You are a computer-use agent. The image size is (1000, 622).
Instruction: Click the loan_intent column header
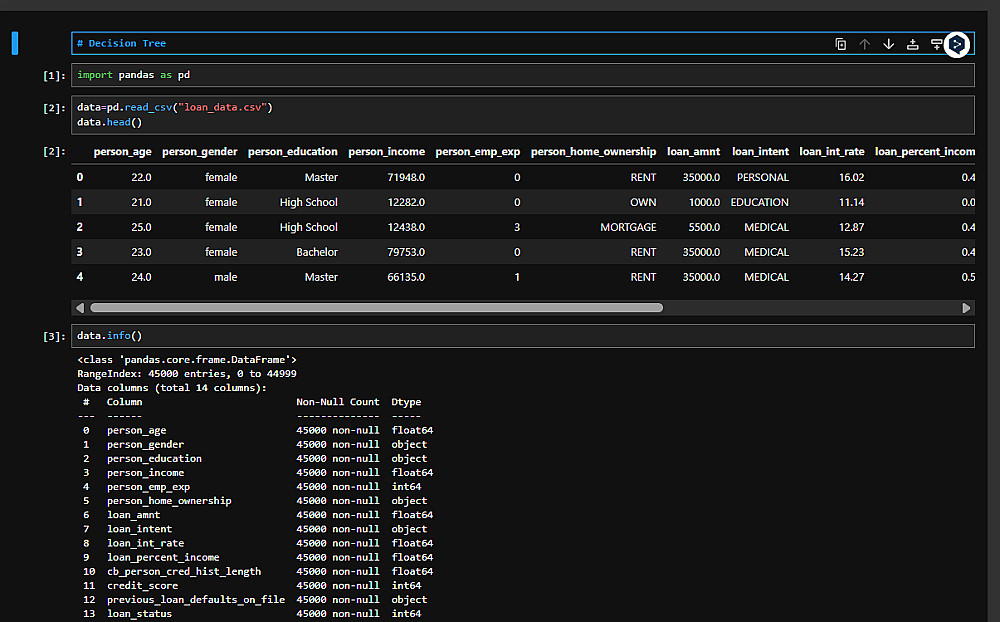click(x=760, y=152)
